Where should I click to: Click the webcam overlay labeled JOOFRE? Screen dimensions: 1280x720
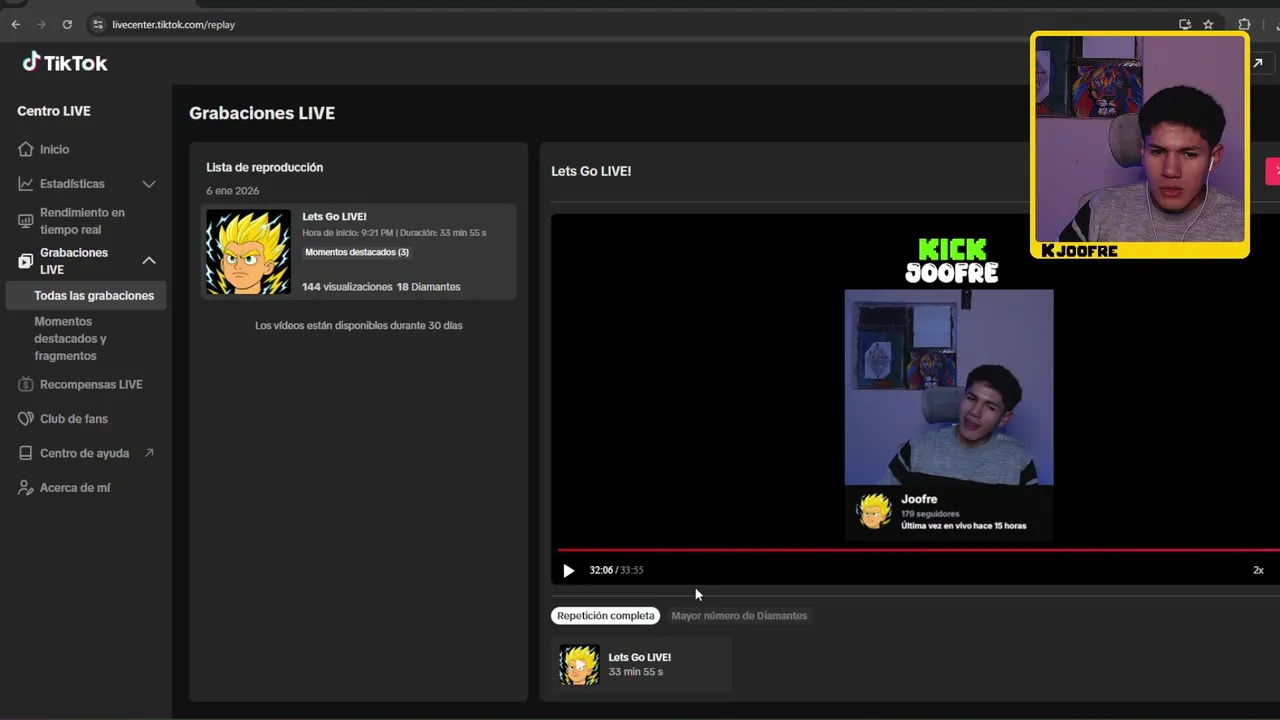[1140, 146]
